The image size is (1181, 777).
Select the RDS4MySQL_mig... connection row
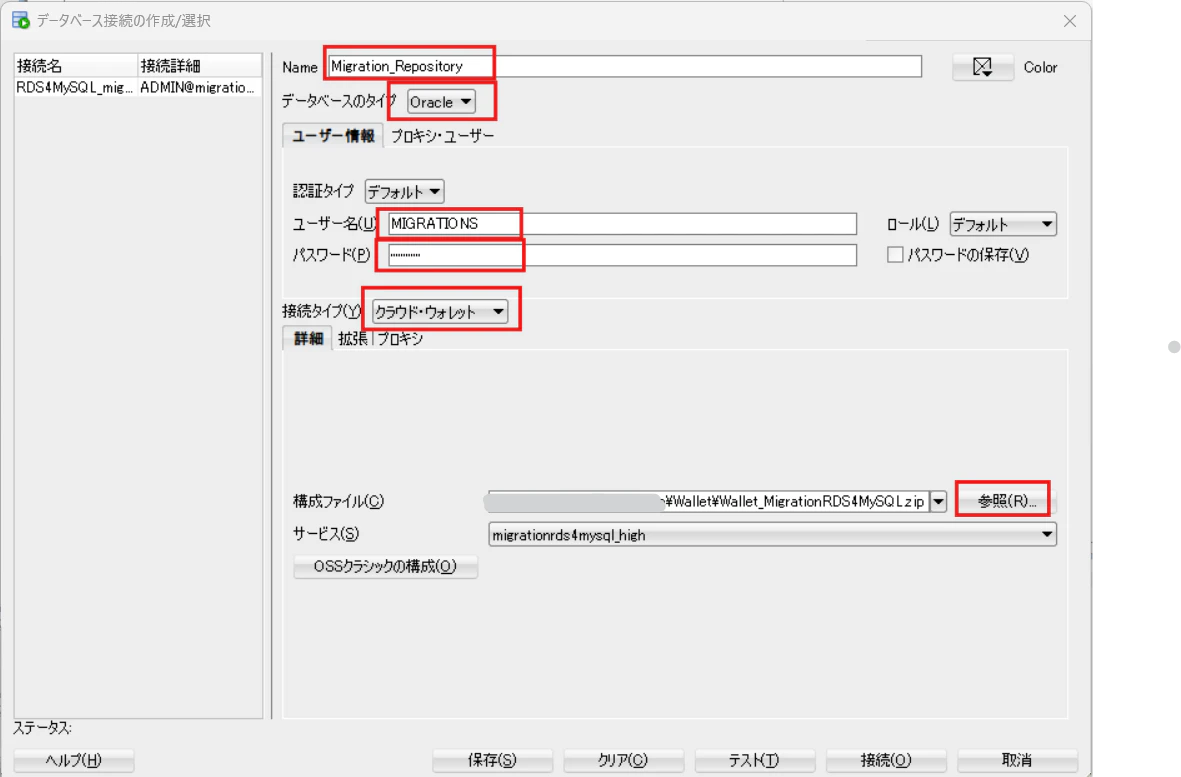coord(138,87)
